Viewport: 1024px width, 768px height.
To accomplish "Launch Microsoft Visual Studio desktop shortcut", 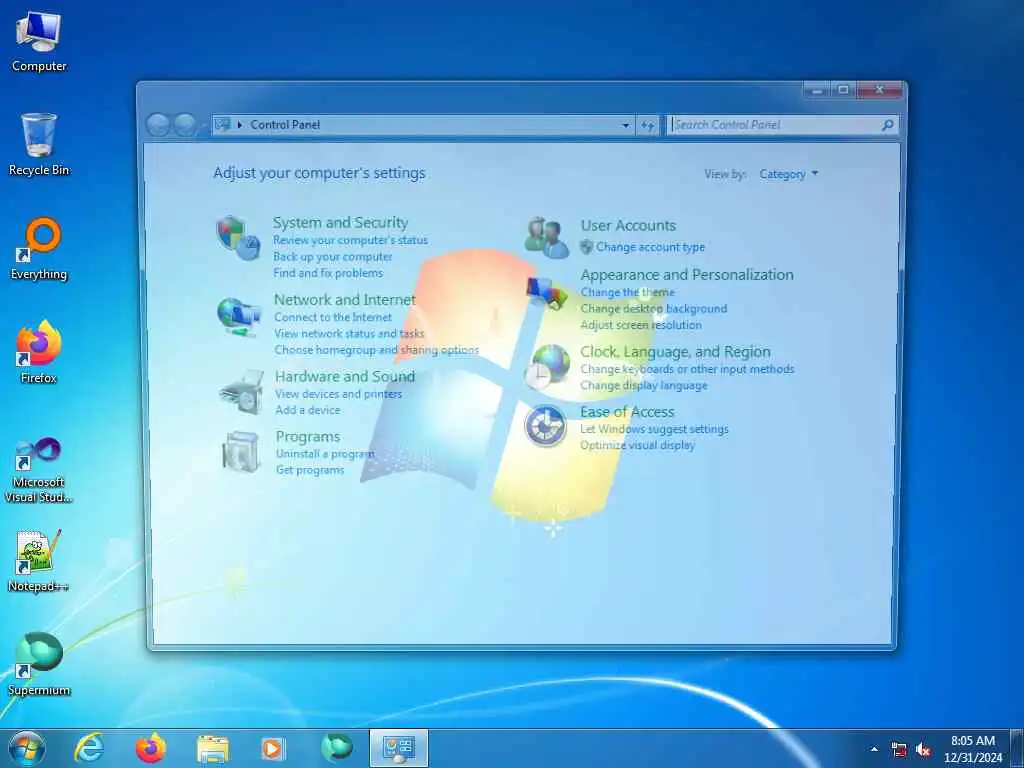I will pyautogui.click(x=39, y=470).
